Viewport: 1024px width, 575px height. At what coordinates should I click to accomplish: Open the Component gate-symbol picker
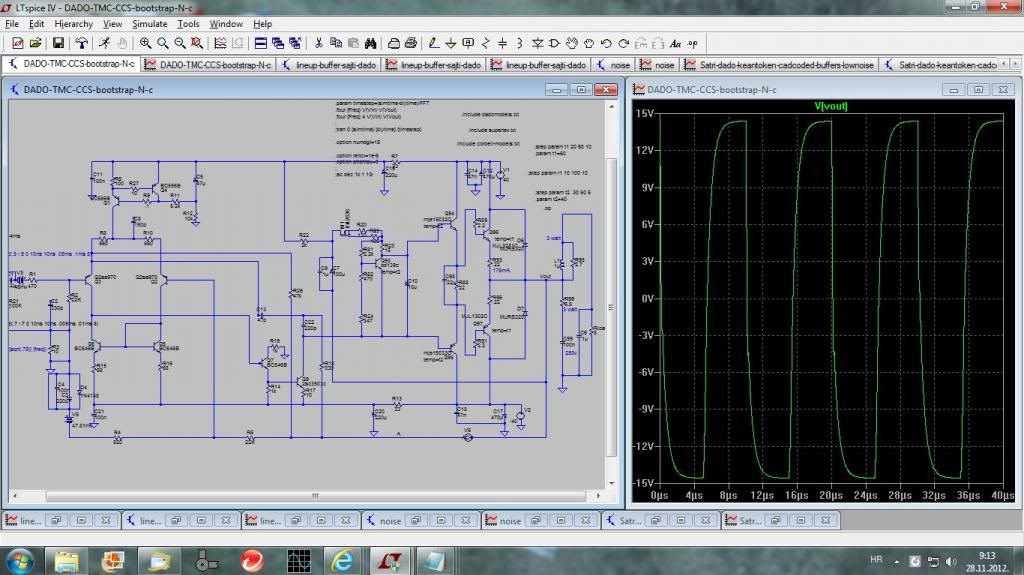point(554,43)
